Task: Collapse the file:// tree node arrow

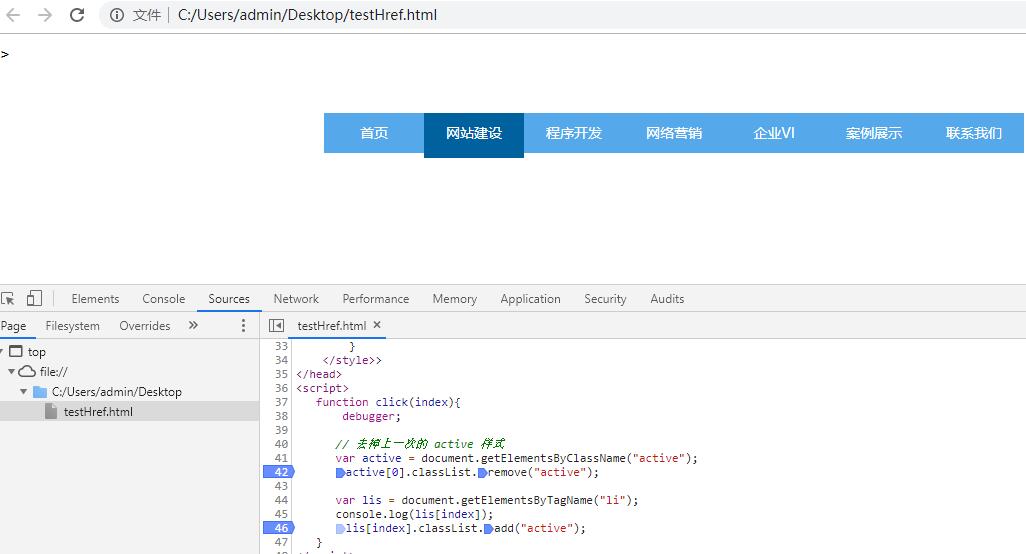Action: [11, 372]
